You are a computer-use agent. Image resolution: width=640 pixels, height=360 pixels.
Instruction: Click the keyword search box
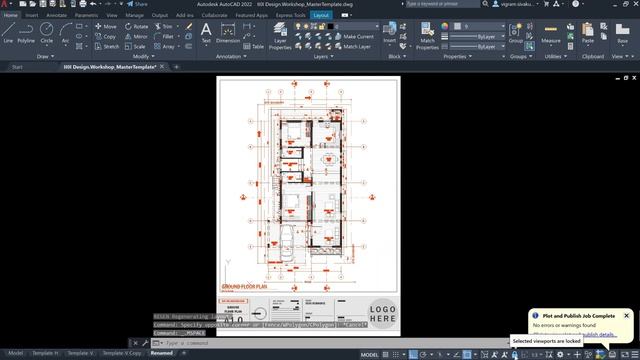tap(442, 4)
